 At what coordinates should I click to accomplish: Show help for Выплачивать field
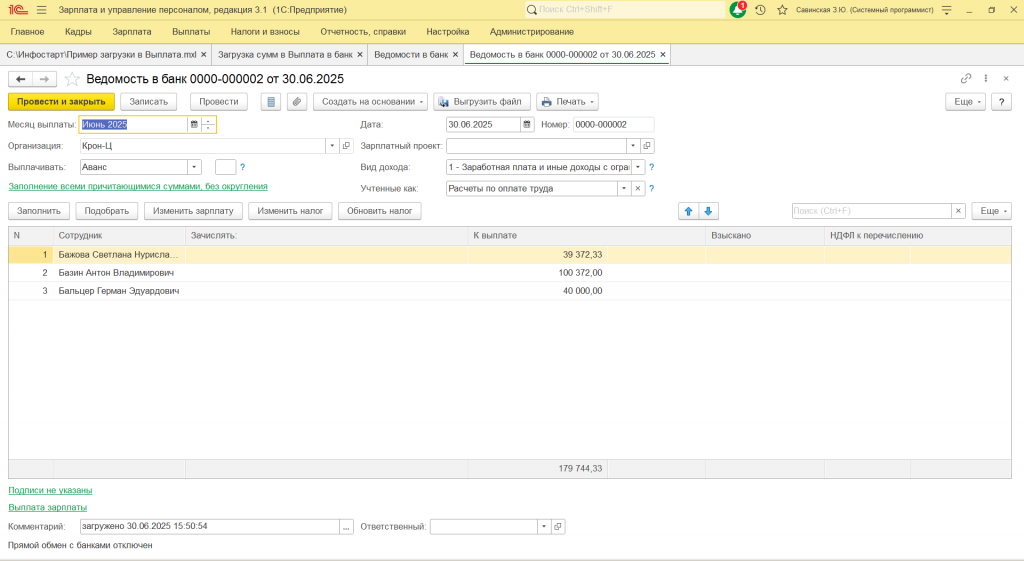coord(242,167)
